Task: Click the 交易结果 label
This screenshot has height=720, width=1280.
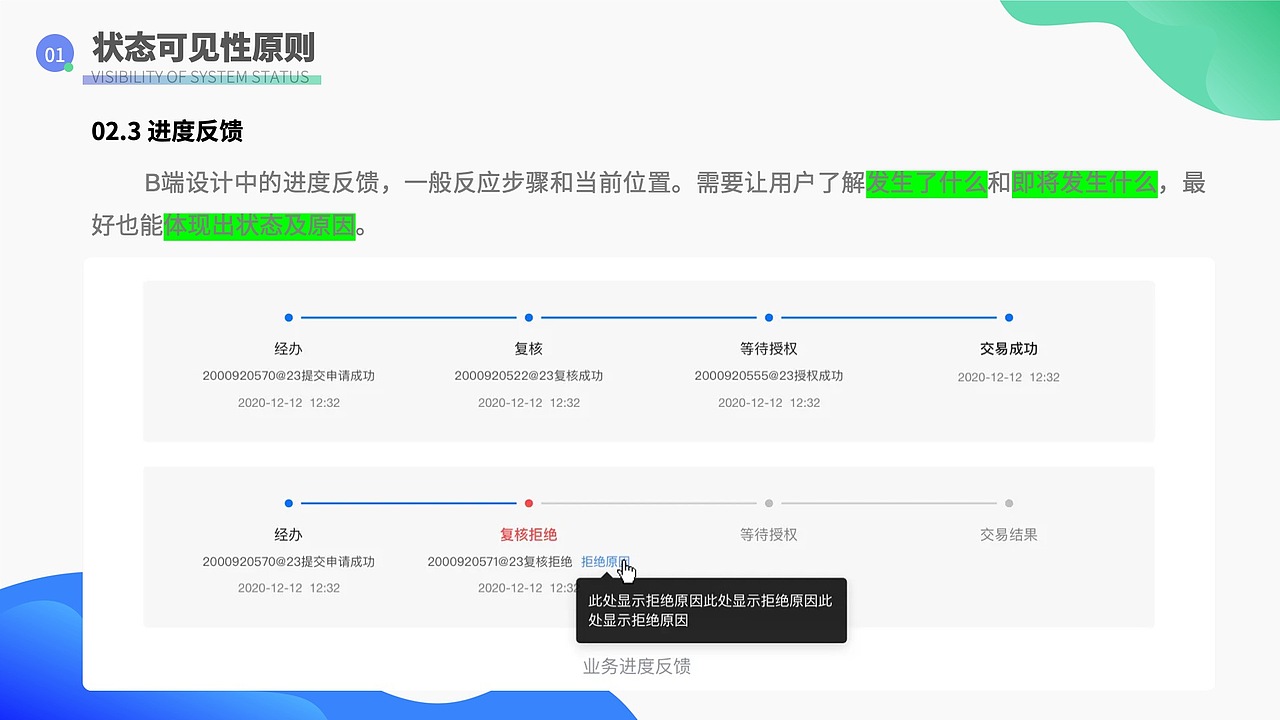Action: point(1009,535)
